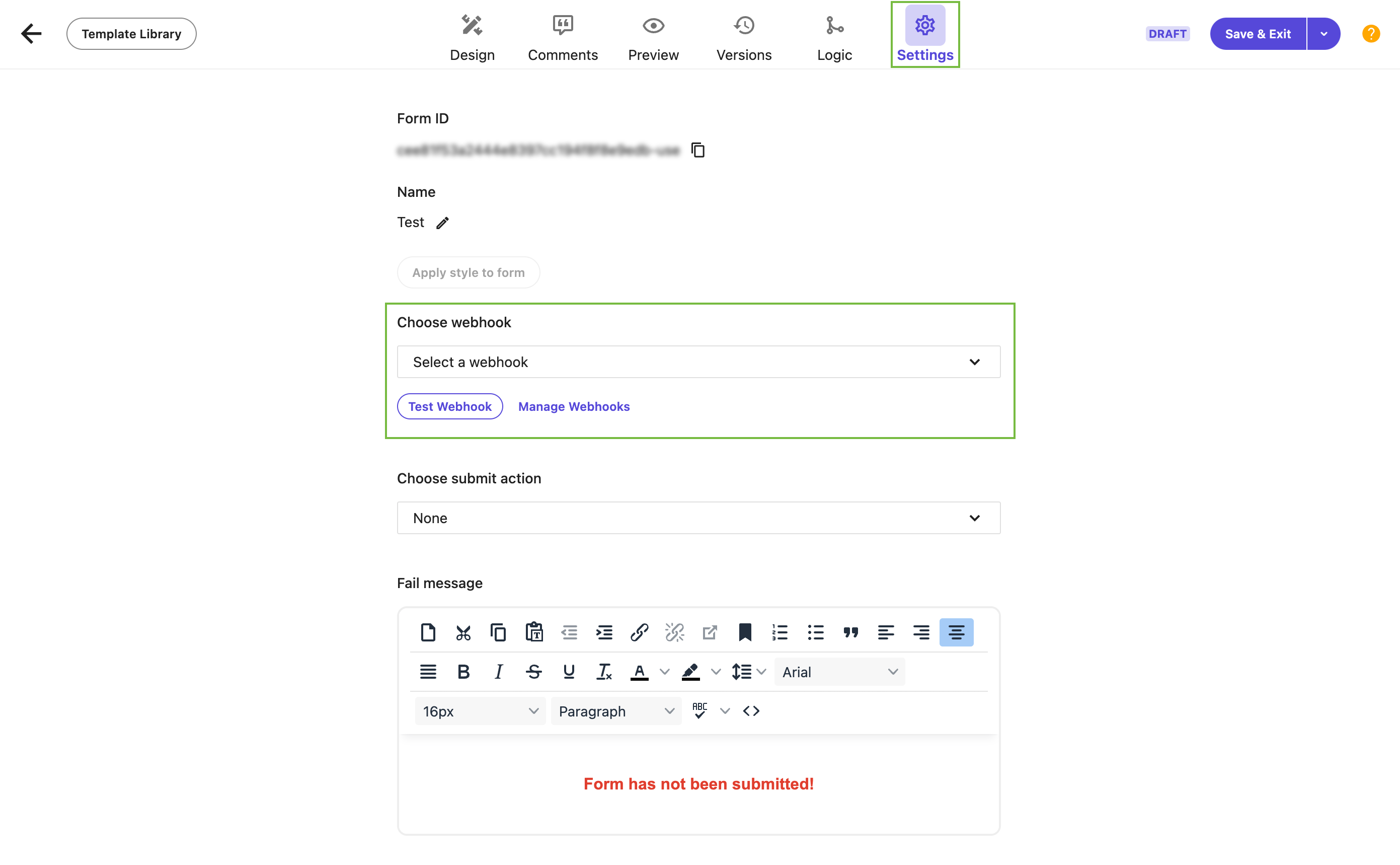This screenshot has width=1400, height=865.
Task: Select the Cut tool in fail message editor
Action: click(x=463, y=632)
